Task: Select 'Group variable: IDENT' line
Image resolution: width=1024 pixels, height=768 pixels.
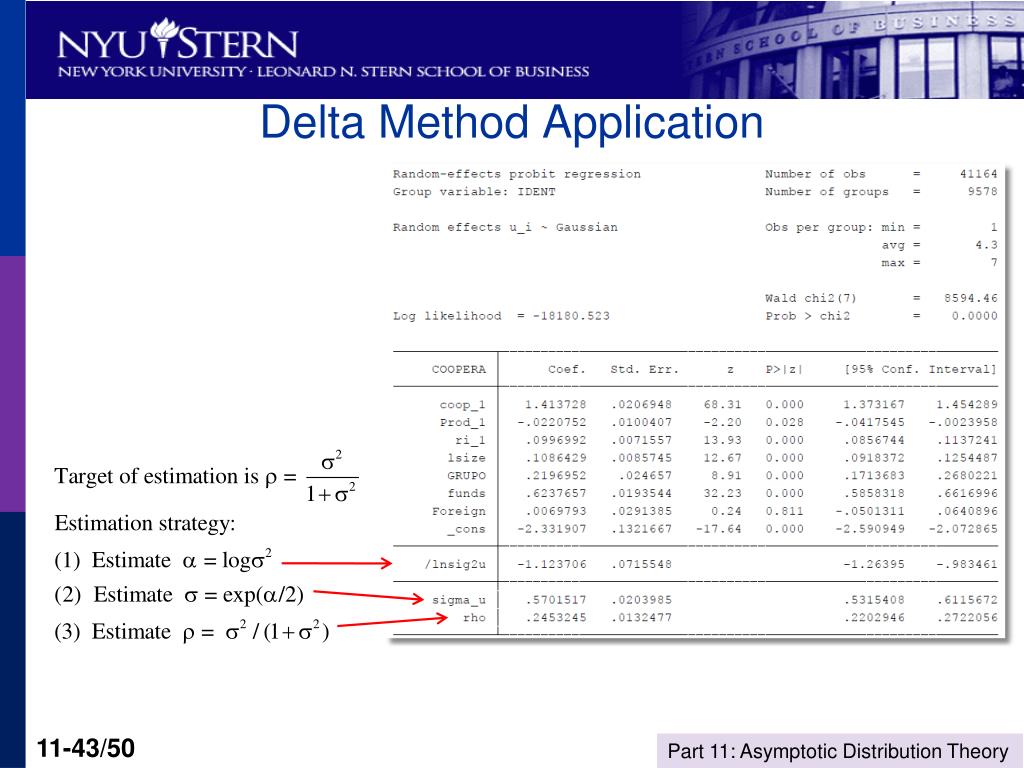Action: tap(474, 191)
